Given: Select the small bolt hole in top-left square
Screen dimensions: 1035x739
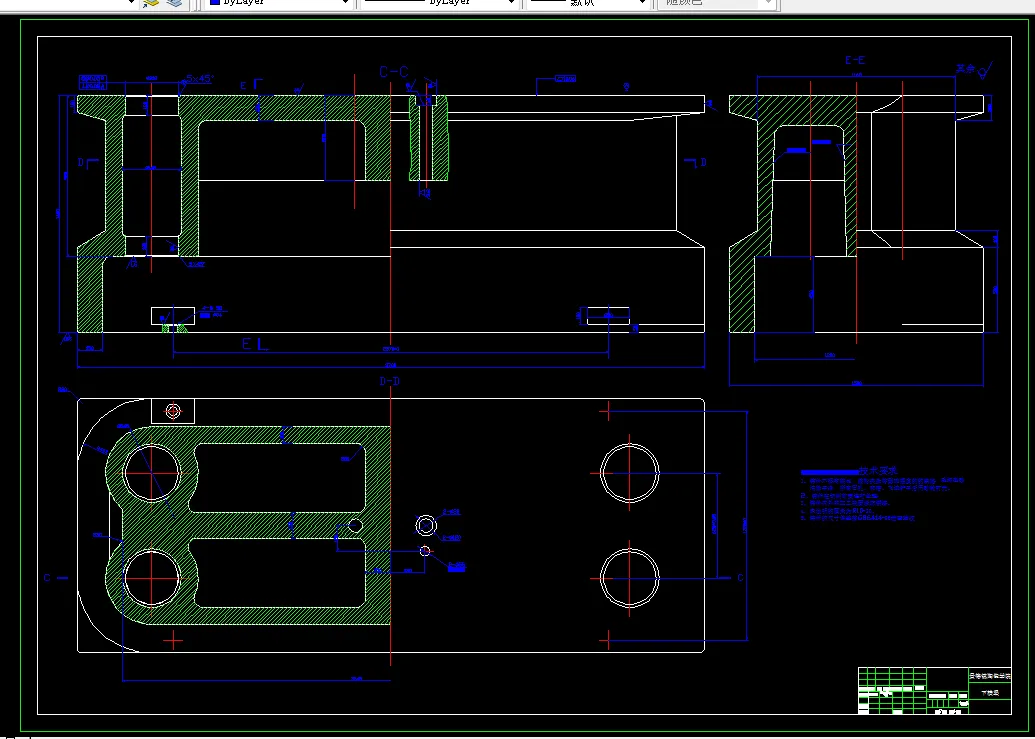Looking at the screenshot, I should (x=174, y=411).
